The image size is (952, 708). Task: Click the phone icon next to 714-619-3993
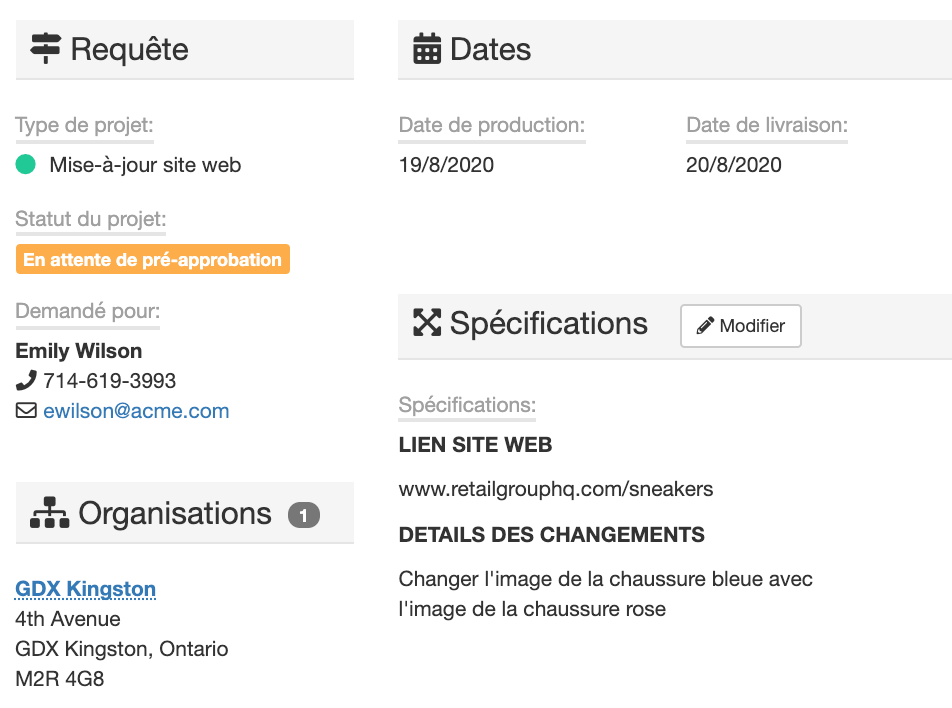(26, 381)
